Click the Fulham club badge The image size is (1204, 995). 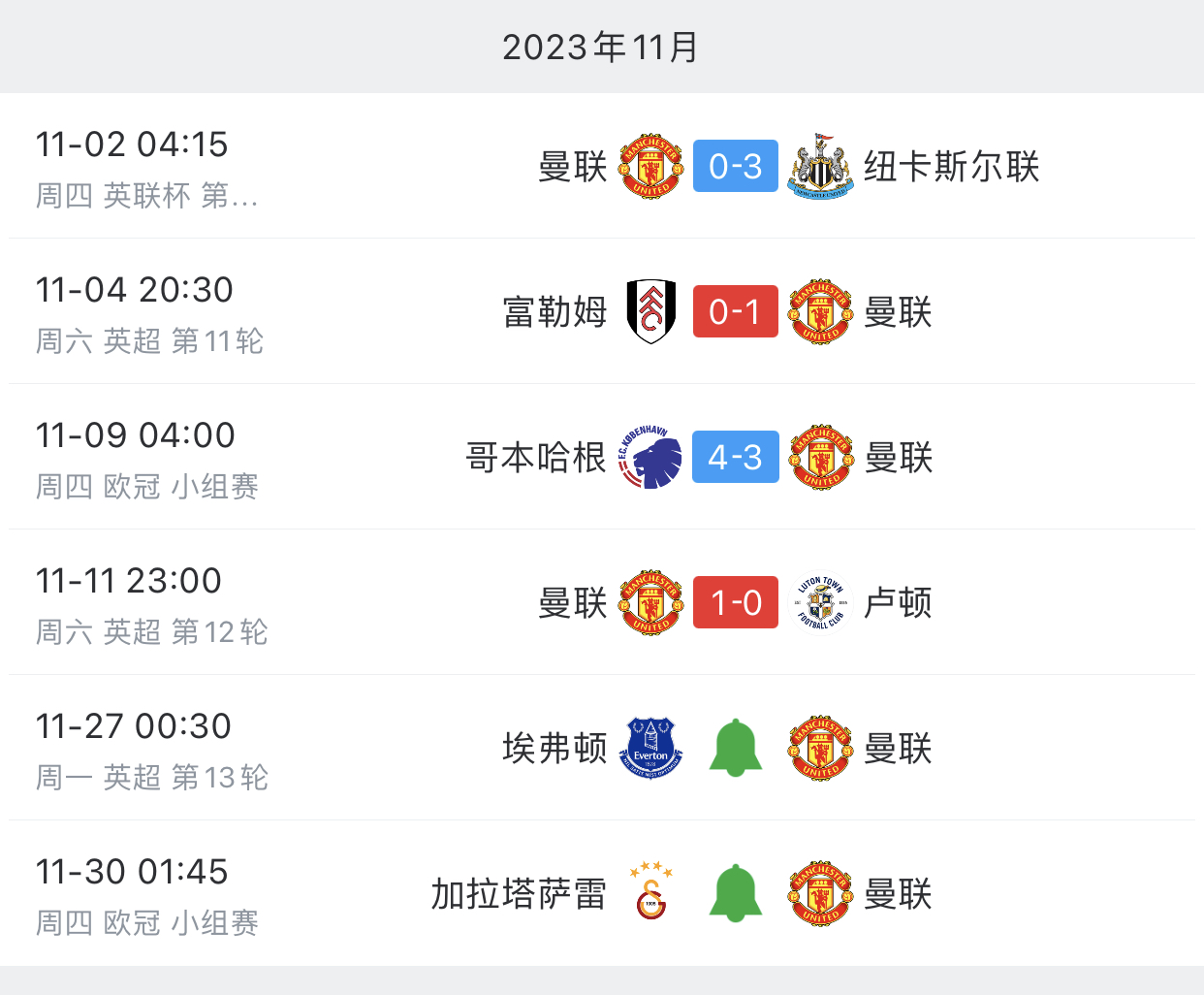tap(650, 311)
